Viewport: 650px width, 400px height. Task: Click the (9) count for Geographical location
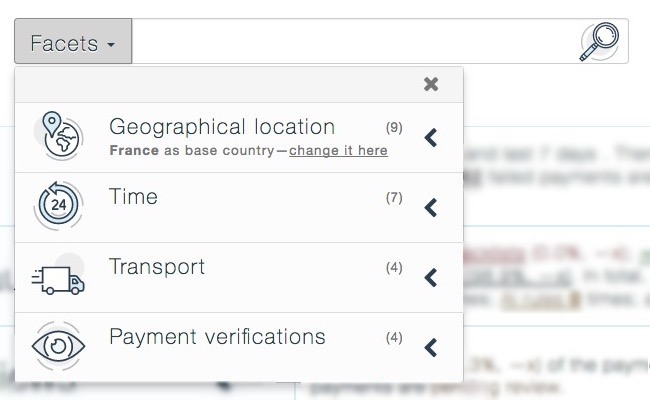pos(394,128)
